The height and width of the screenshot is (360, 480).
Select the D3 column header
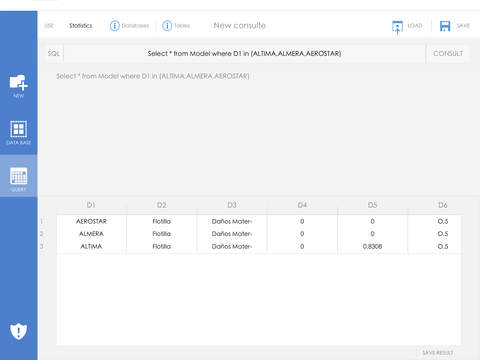pos(232,205)
